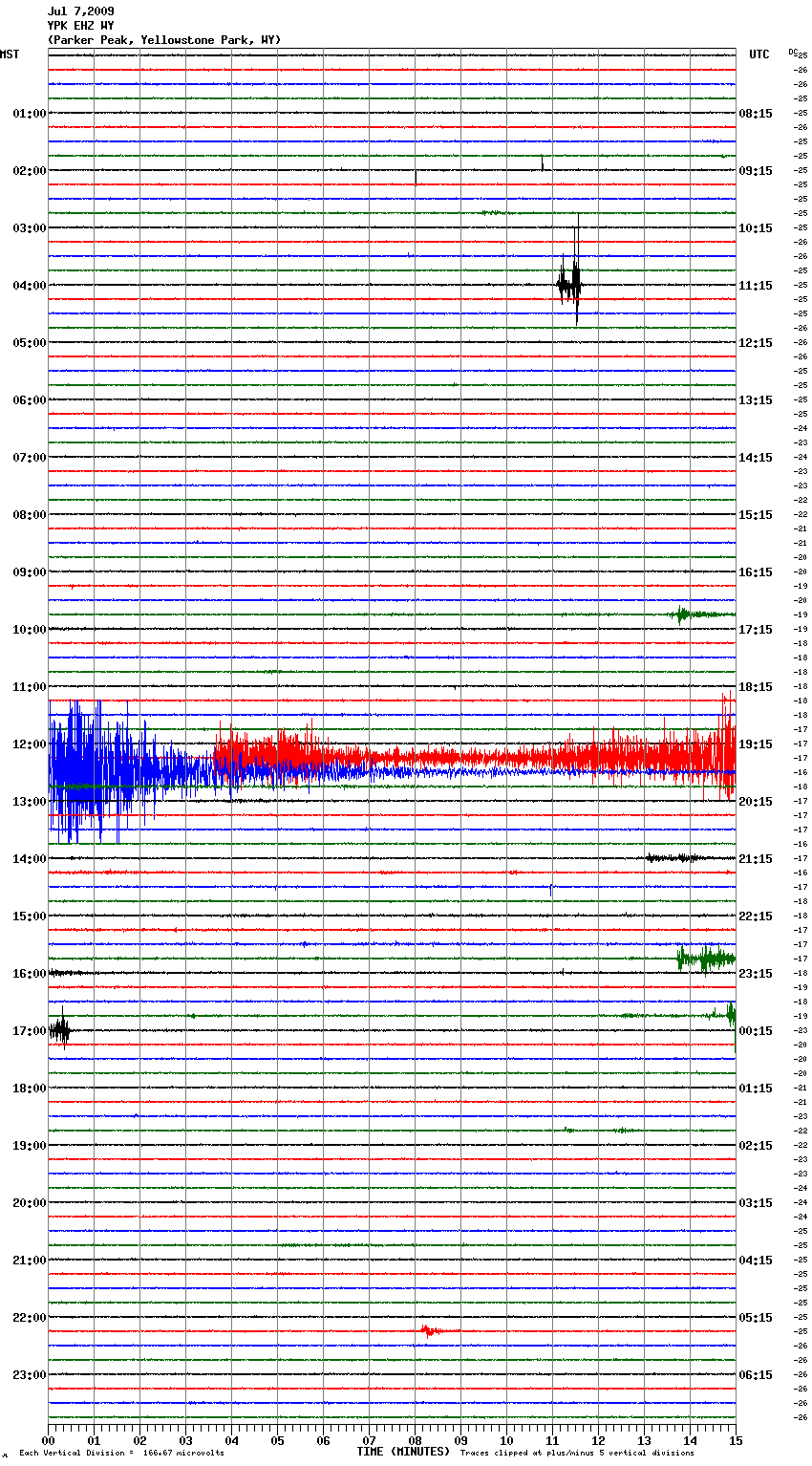
Task: Click the UTC column header
Action: coord(759,54)
